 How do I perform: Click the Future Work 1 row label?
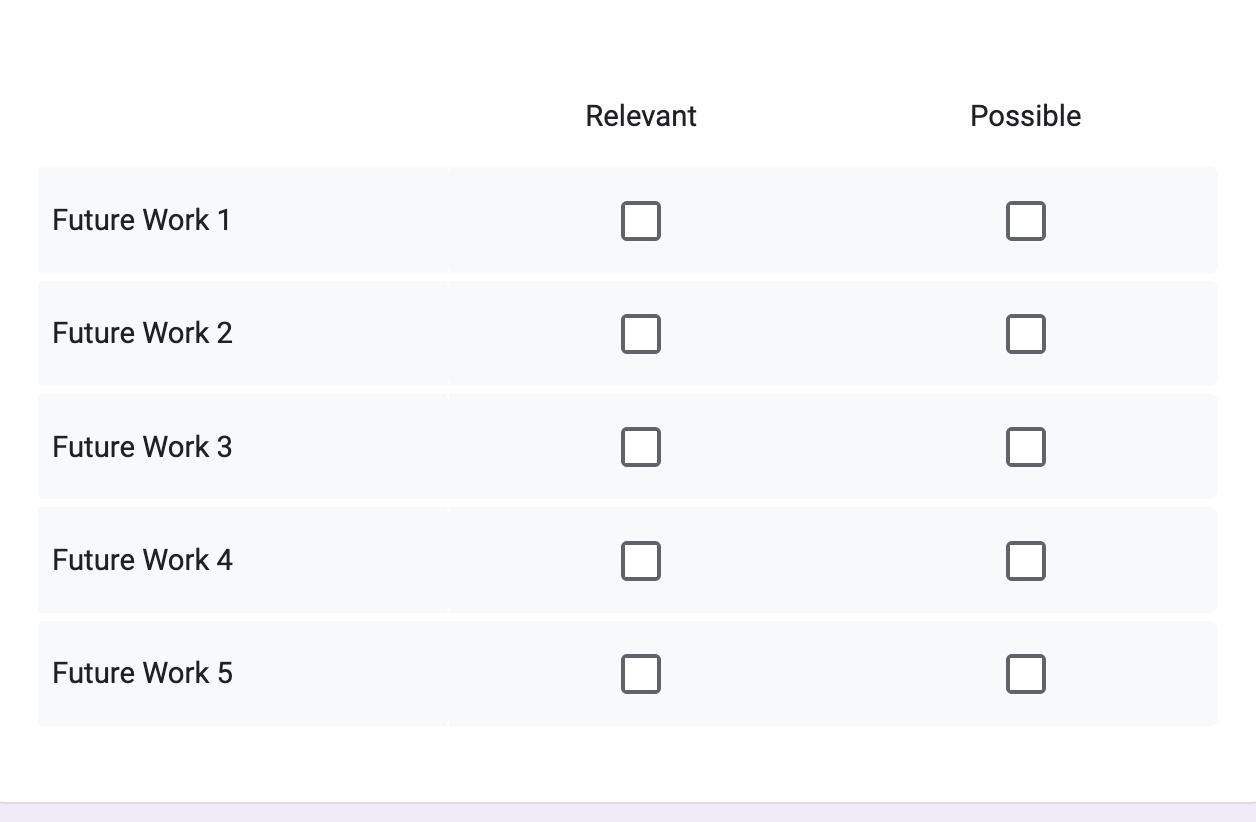[x=141, y=220]
